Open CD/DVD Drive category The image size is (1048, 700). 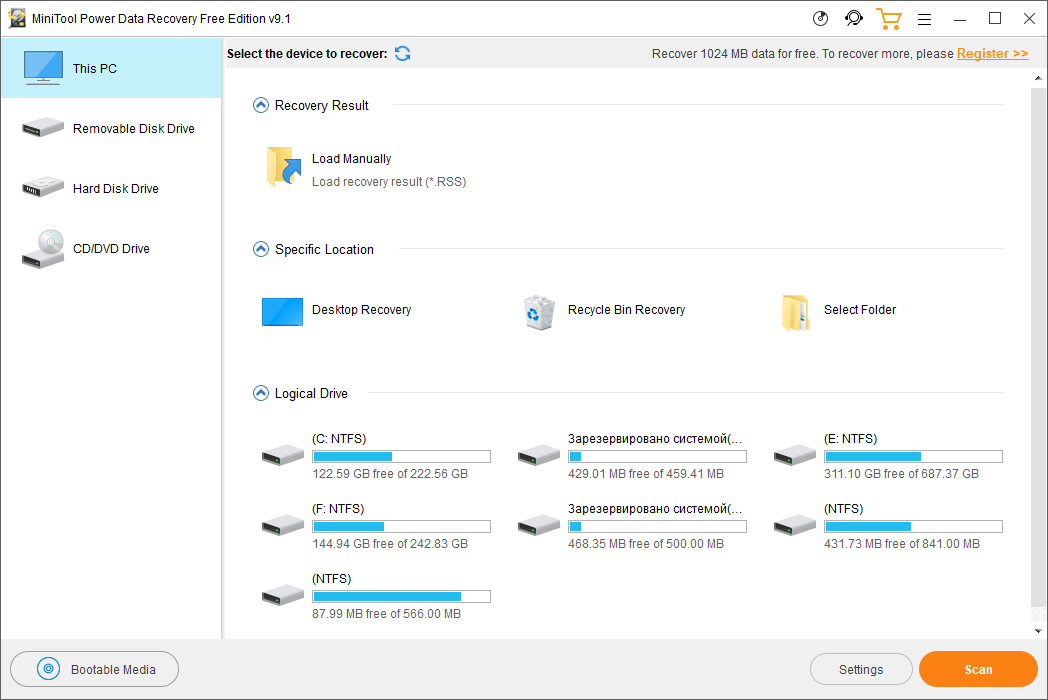coord(111,249)
